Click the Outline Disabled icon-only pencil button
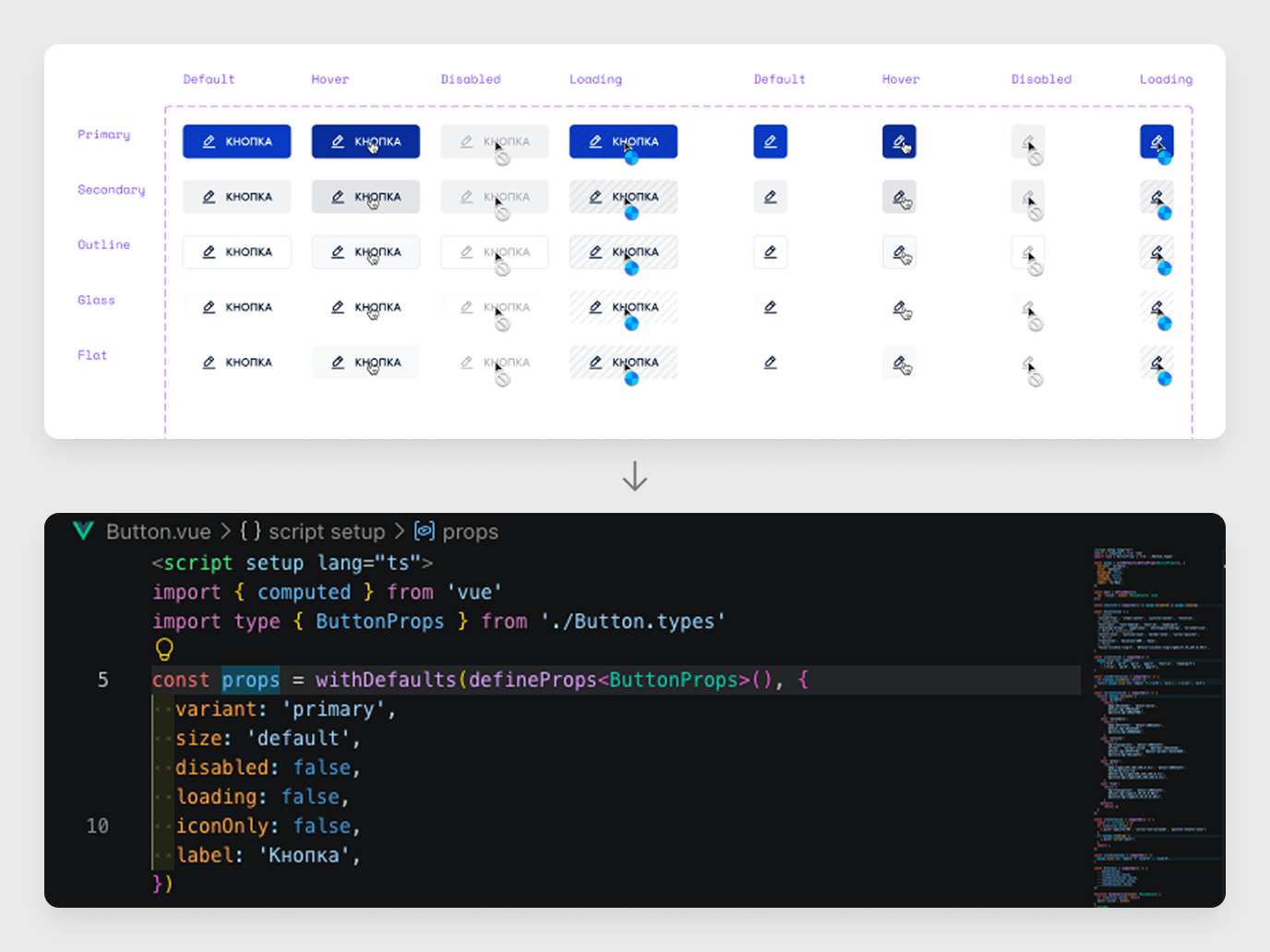 [x=1027, y=252]
